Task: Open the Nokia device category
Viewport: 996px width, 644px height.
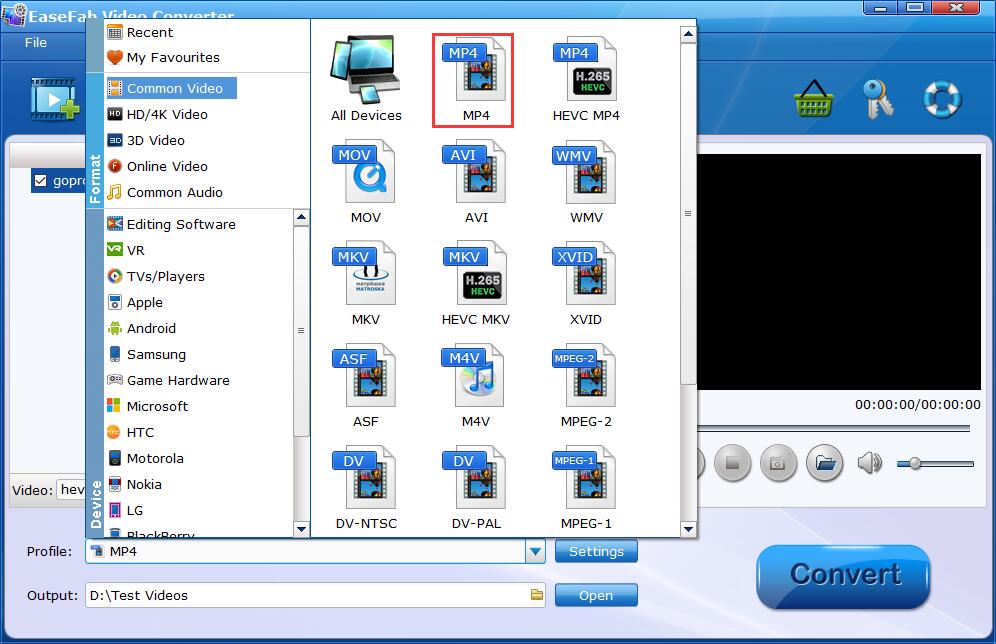Action: tap(135, 485)
